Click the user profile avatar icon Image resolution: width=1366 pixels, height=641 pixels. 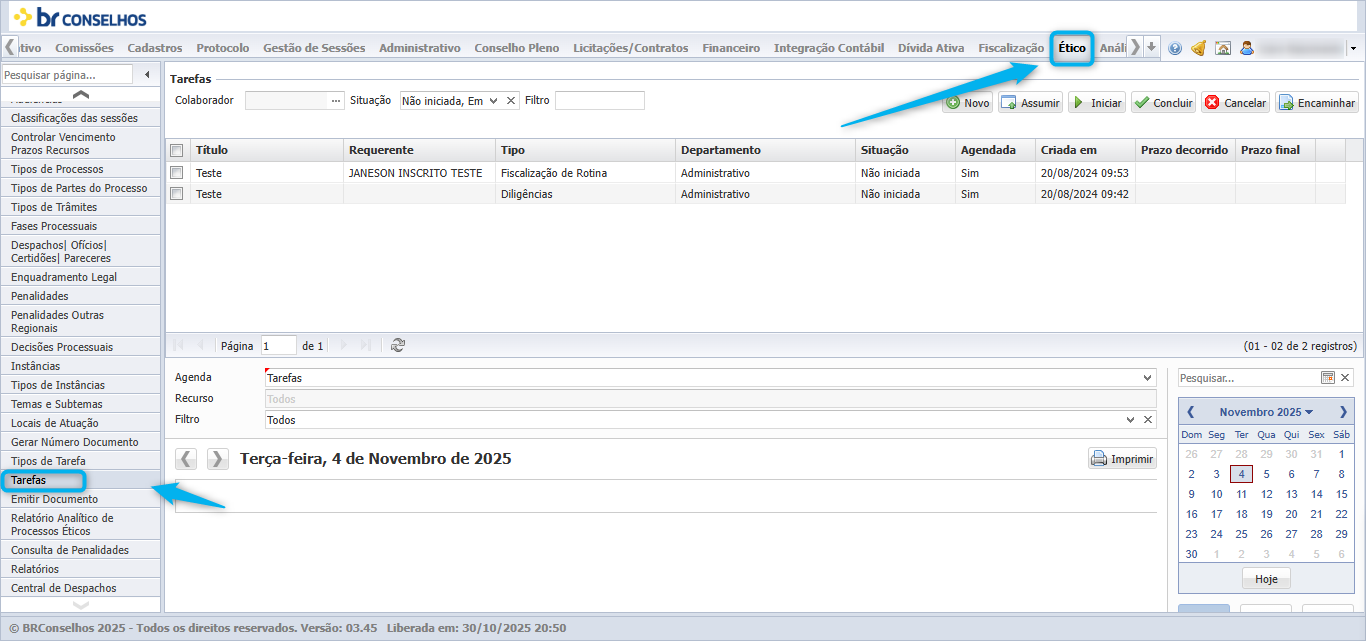(x=1247, y=48)
